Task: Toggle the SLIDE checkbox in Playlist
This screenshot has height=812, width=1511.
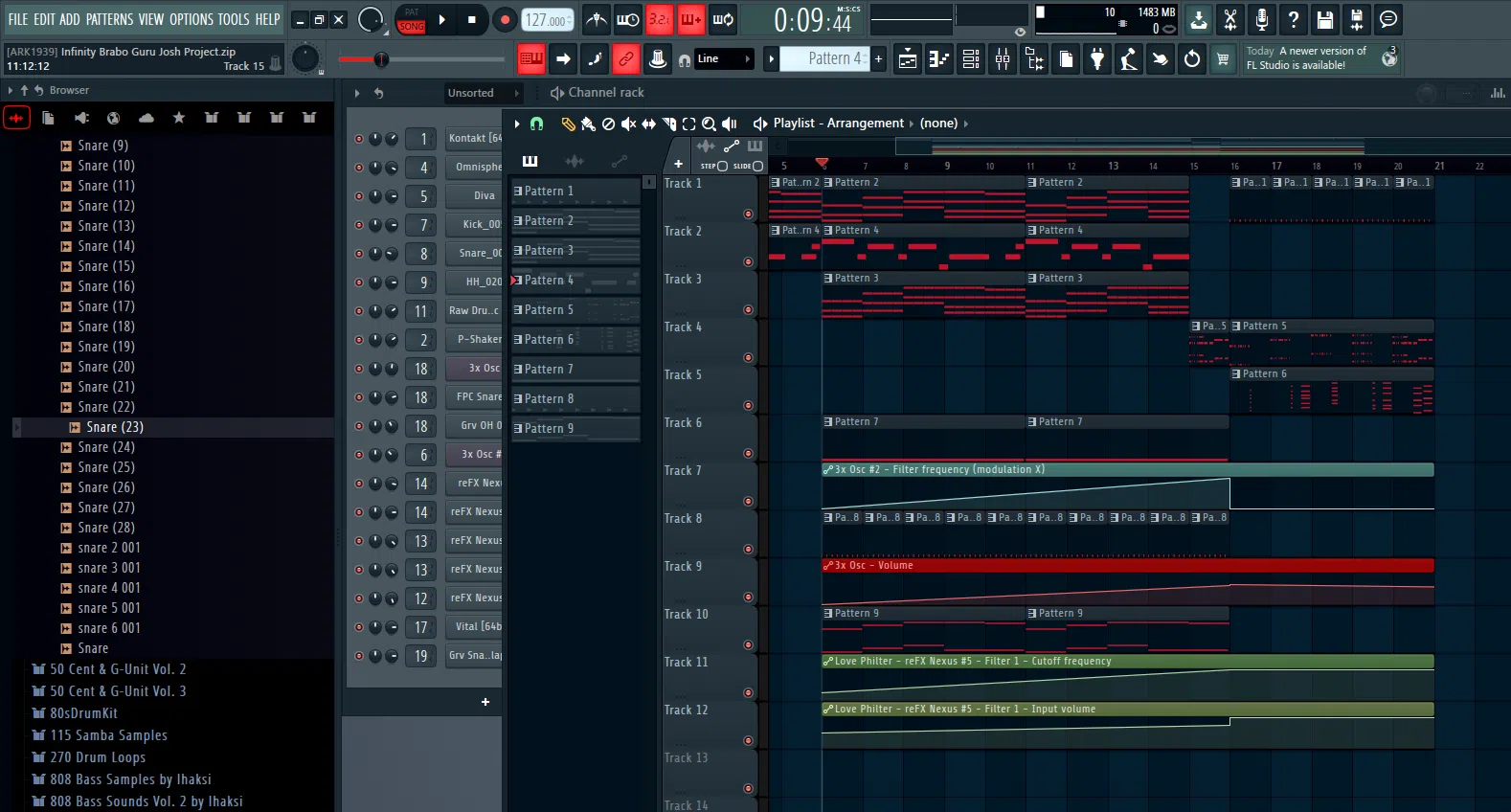Action: click(757, 166)
